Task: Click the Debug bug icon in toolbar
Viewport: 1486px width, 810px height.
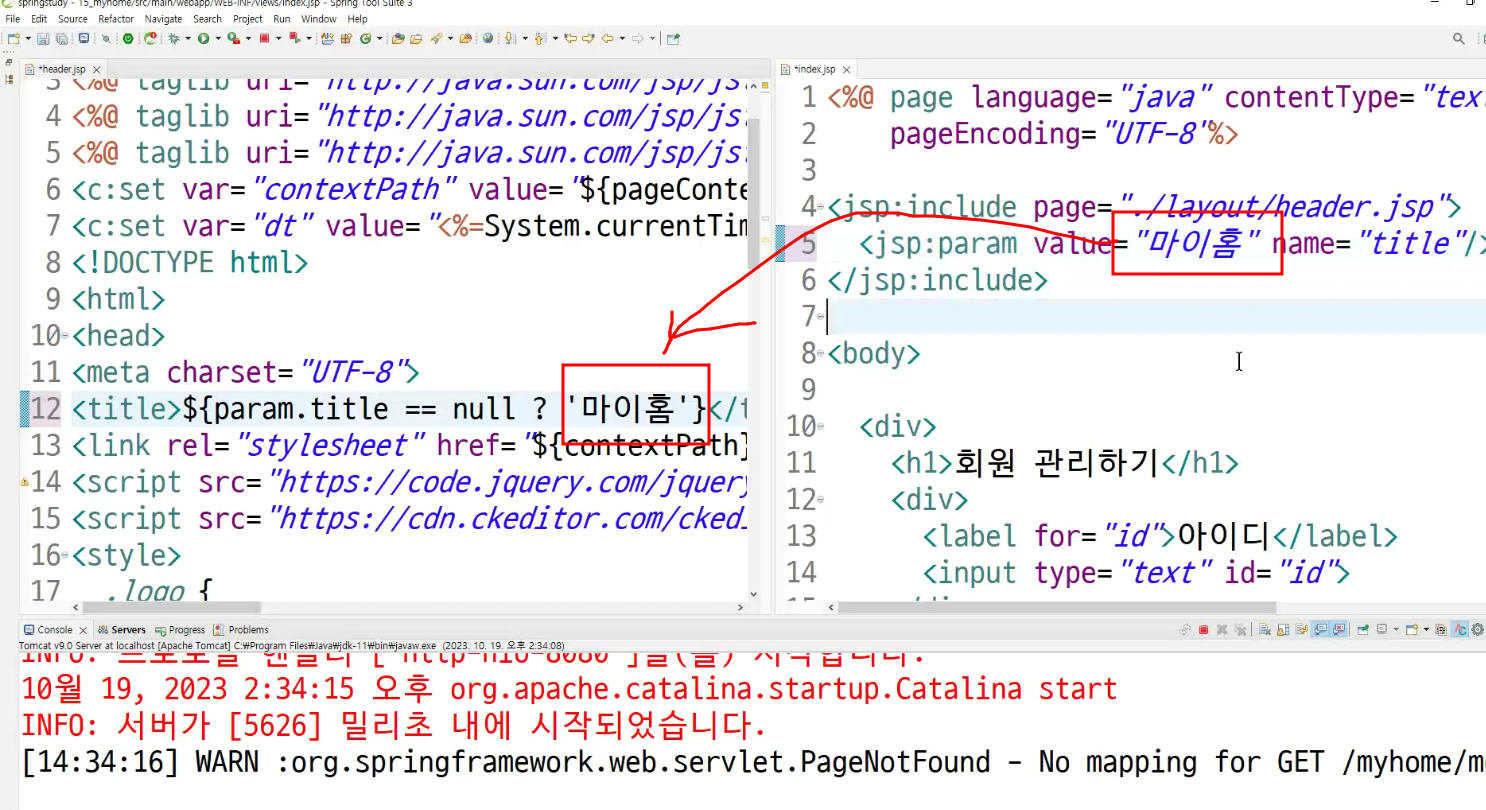Action: point(174,39)
